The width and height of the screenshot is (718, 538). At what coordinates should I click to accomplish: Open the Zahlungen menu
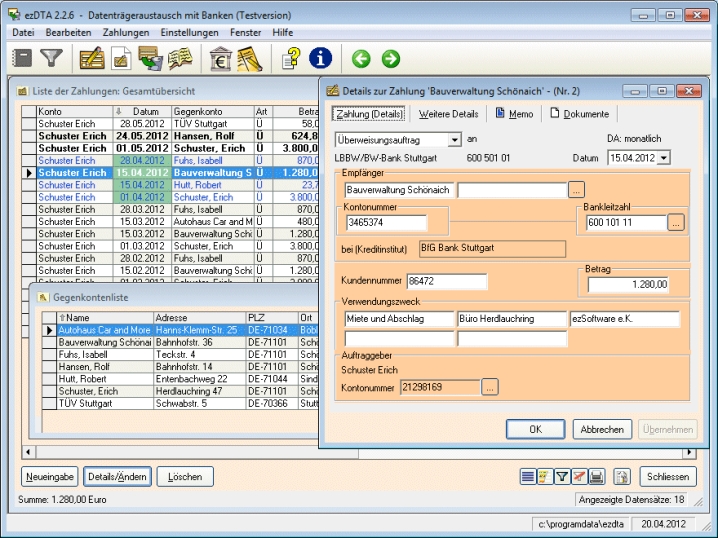pyautogui.click(x=125, y=32)
